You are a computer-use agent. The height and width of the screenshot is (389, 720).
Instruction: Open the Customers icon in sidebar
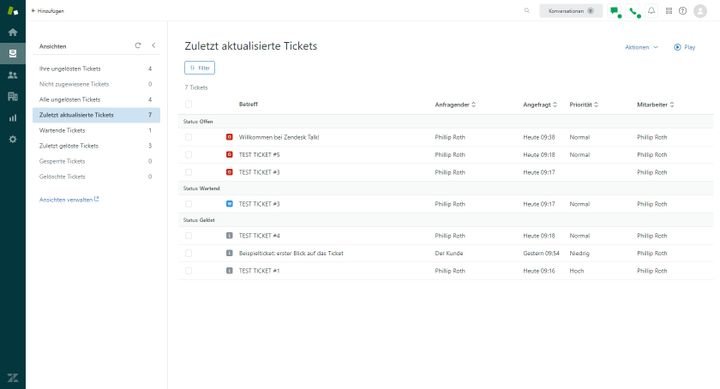(x=13, y=75)
